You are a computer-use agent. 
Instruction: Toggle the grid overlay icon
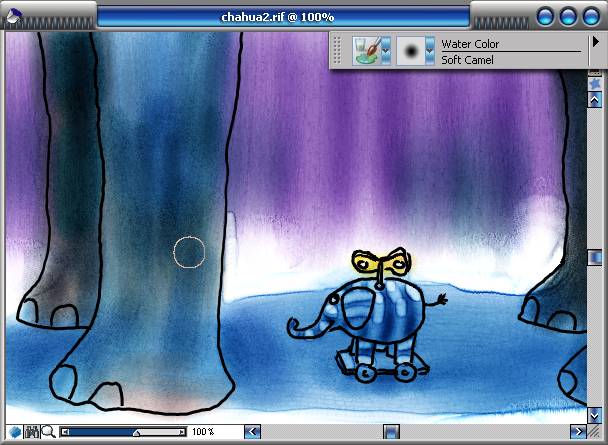click(32, 431)
